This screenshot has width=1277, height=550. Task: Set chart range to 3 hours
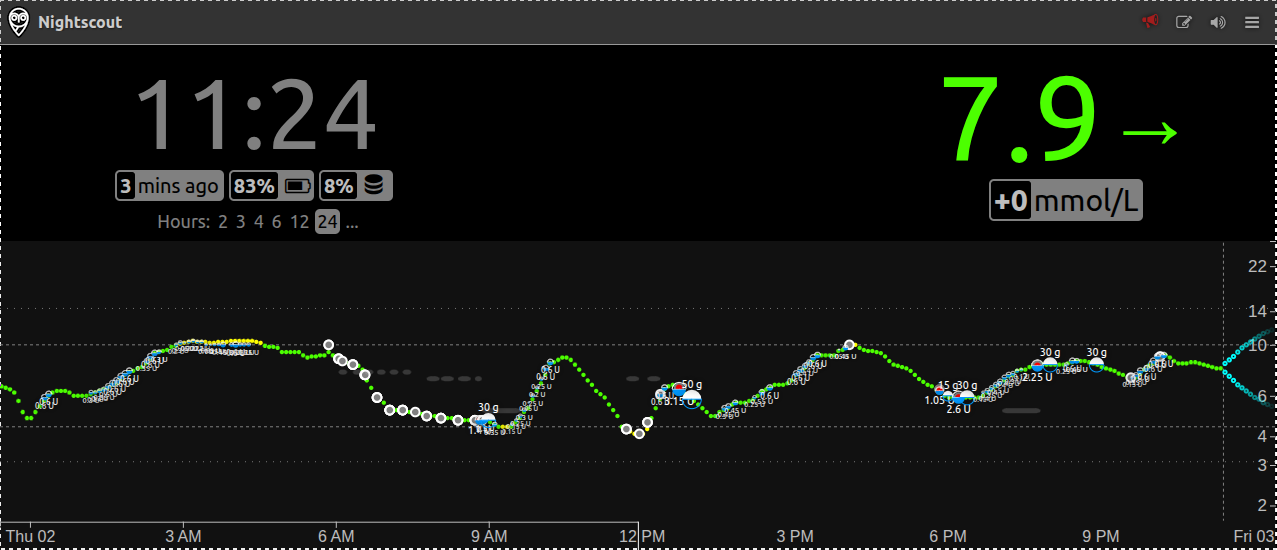[x=241, y=222]
